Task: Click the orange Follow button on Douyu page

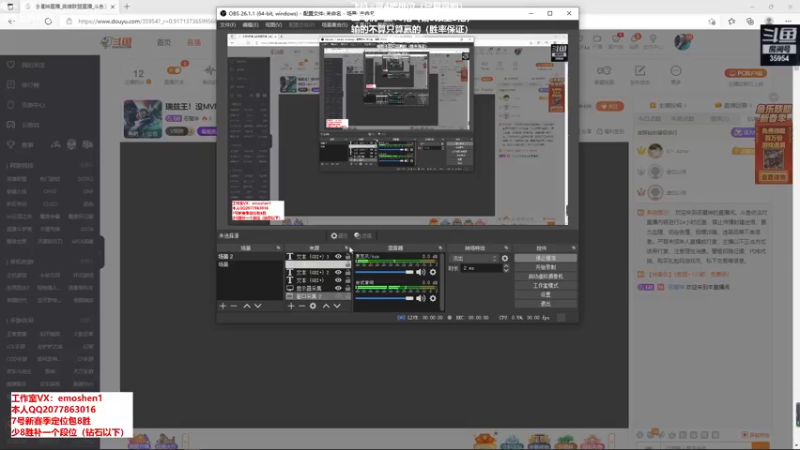Action: [x=610, y=106]
